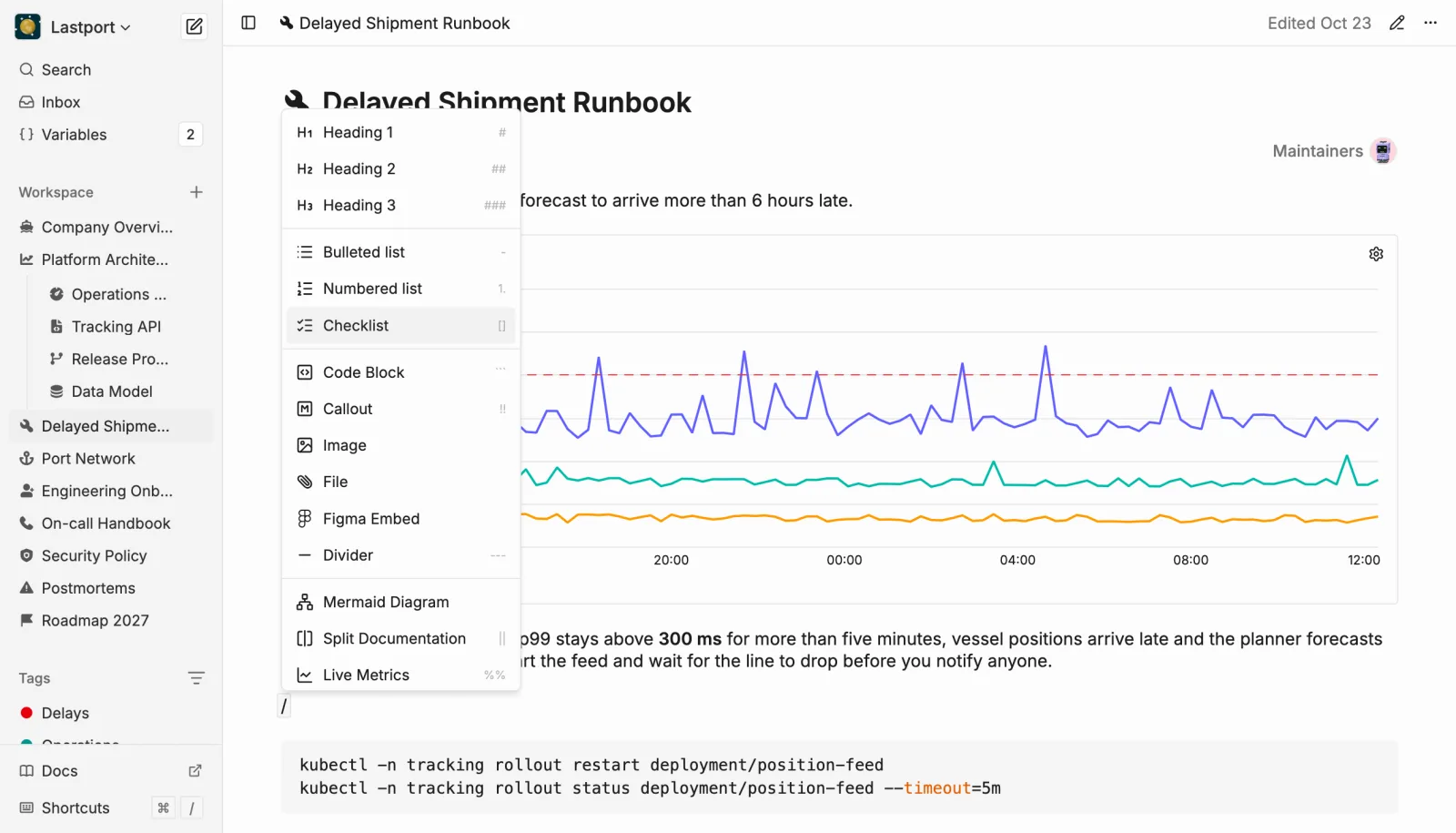Click the new document compose icon
This screenshot has width=1456, height=833.
click(x=194, y=26)
